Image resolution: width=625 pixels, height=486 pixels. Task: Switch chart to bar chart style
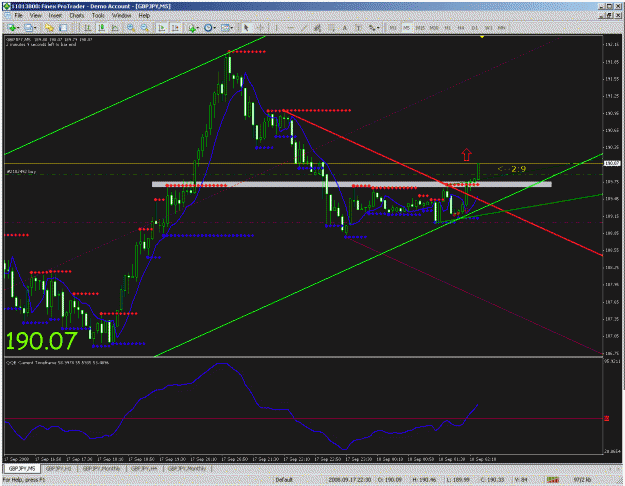(87, 28)
